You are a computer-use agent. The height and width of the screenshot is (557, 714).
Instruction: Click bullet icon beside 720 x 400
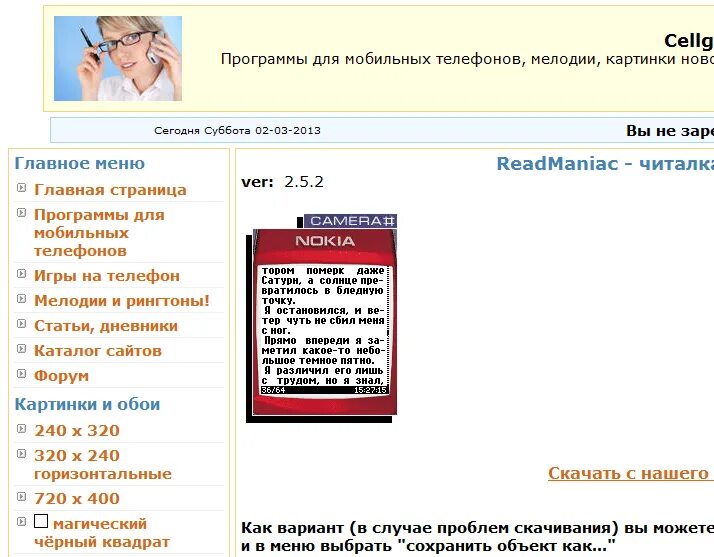point(21,496)
